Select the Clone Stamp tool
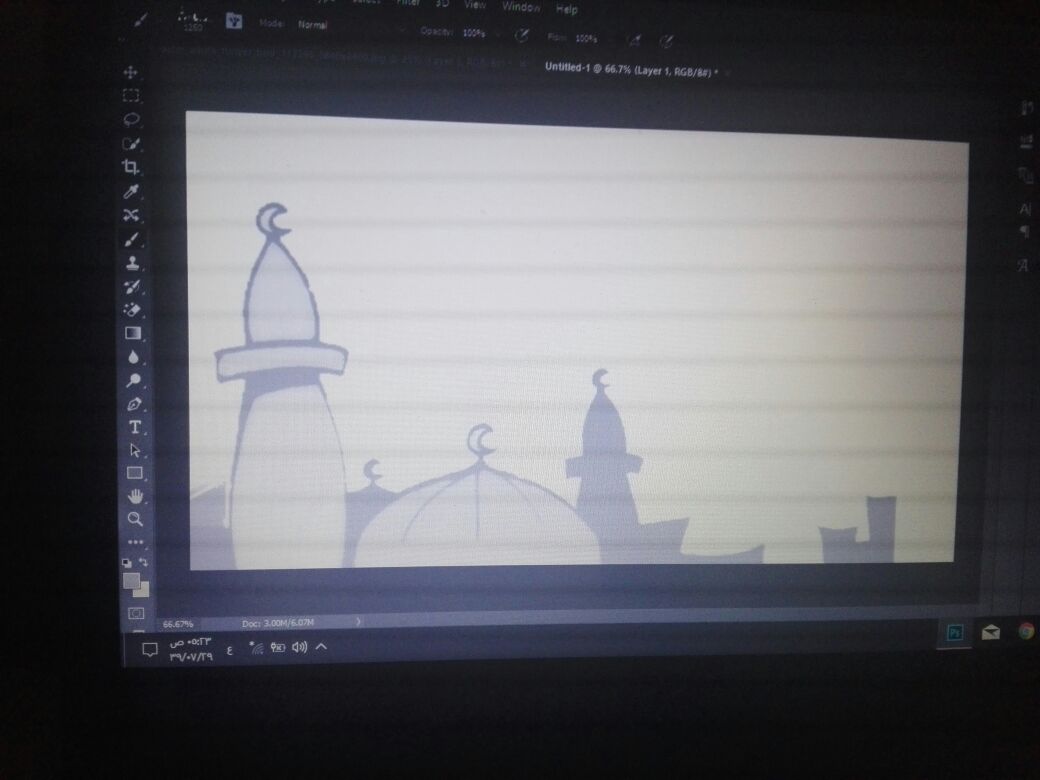The height and width of the screenshot is (780, 1040). (131, 263)
